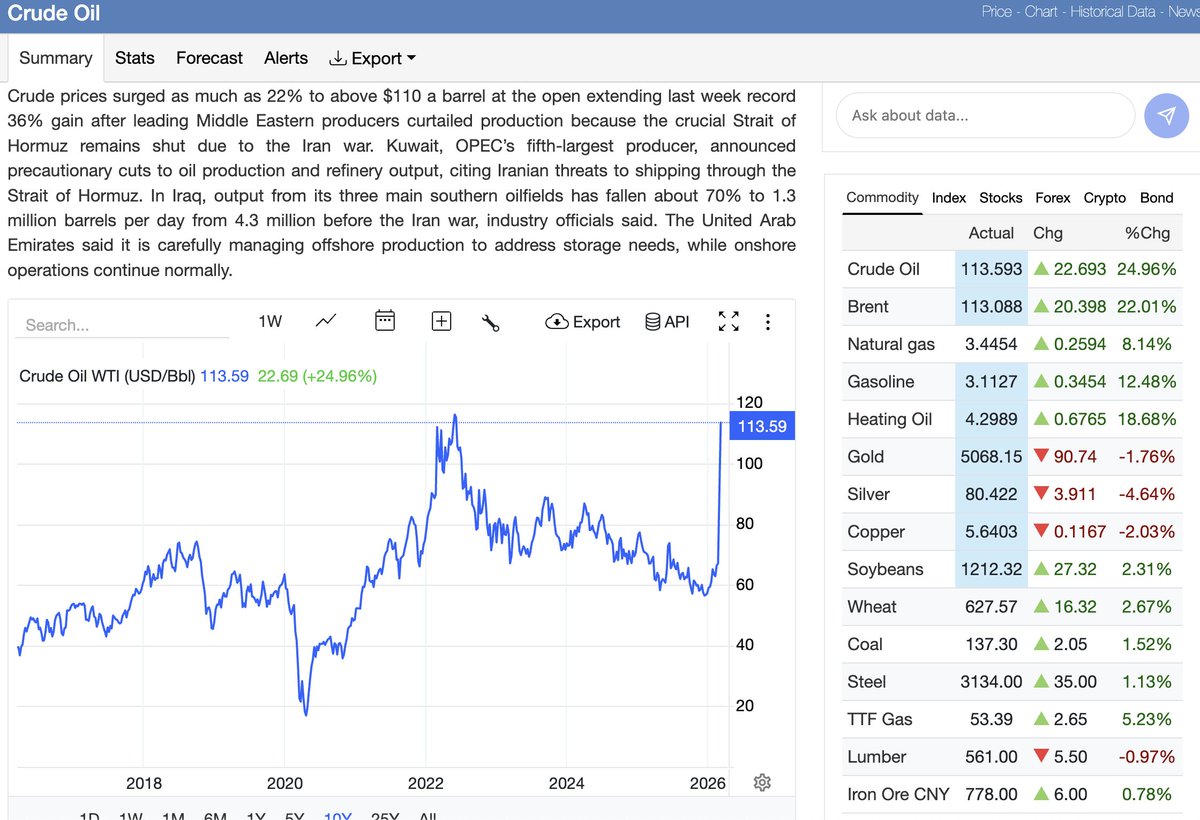The height and width of the screenshot is (820, 1200).
Task: Open the Alerts tab
Action: (x=286, y=58)
